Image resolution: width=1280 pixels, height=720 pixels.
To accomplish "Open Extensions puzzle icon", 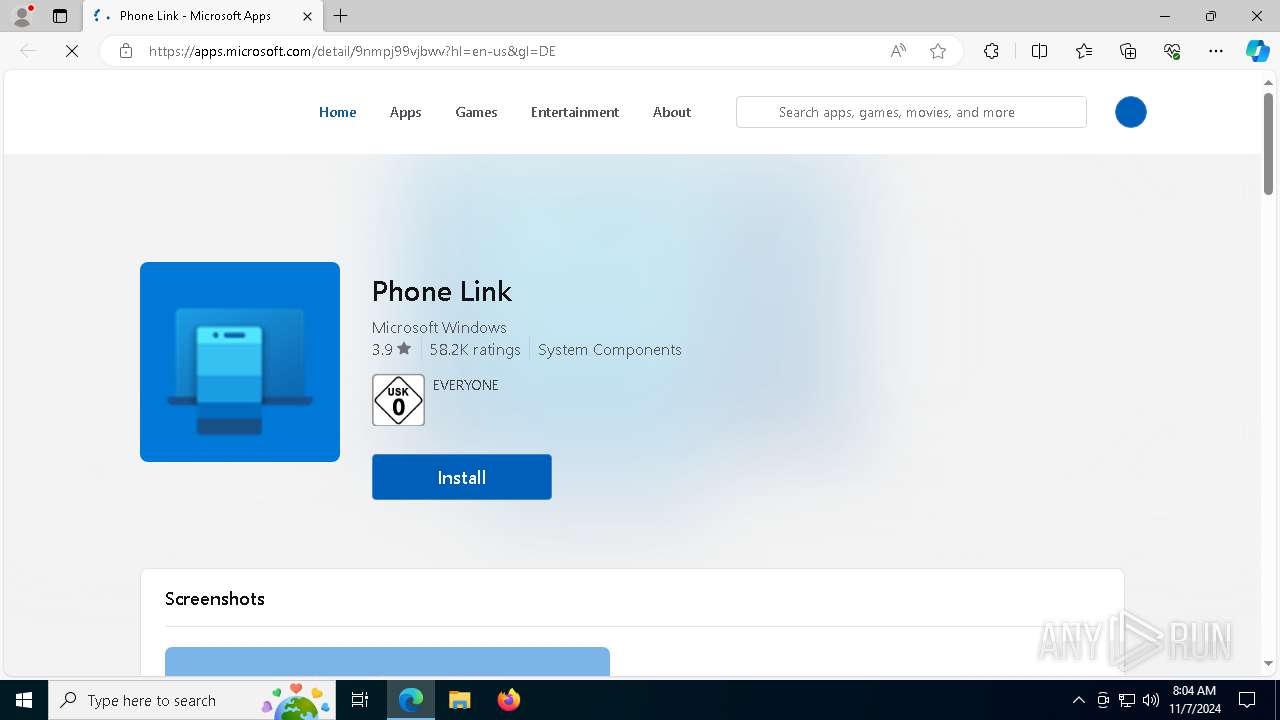I will click(x=991, y=51).
